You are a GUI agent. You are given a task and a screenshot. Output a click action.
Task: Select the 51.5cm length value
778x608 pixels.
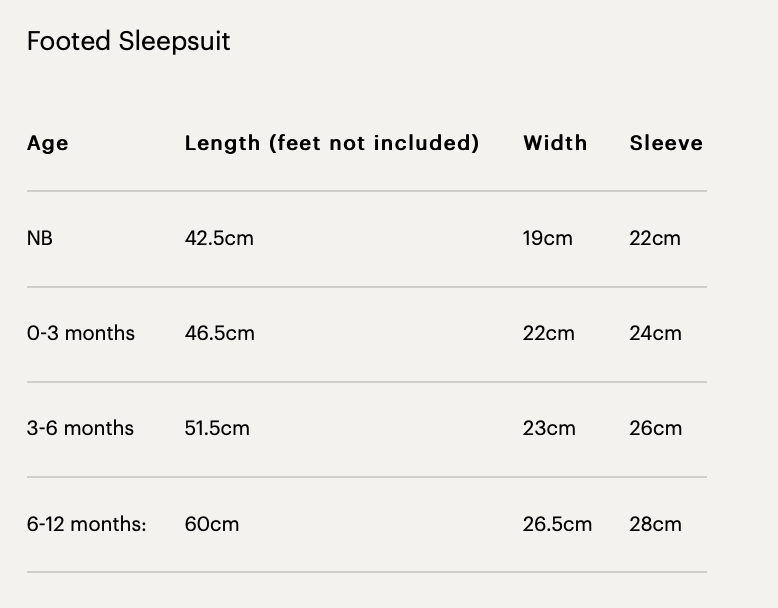(218, 428)
